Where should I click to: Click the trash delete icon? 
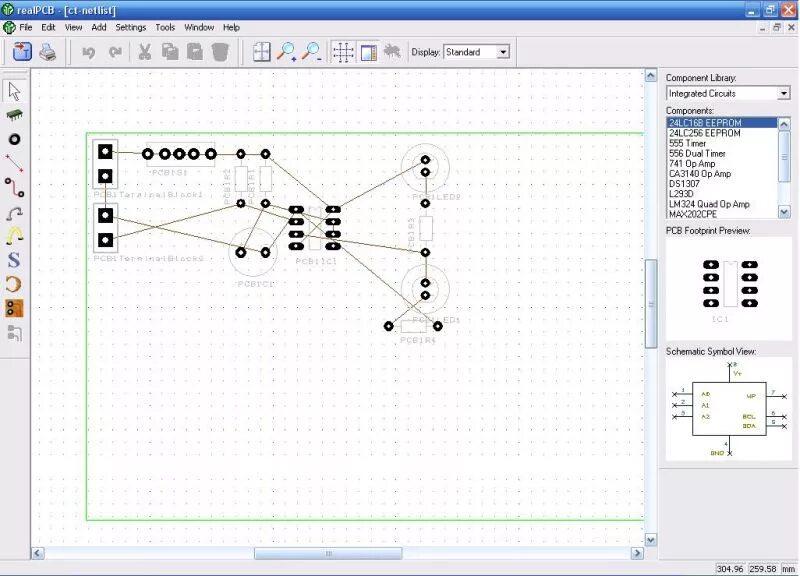coord(220,52)
